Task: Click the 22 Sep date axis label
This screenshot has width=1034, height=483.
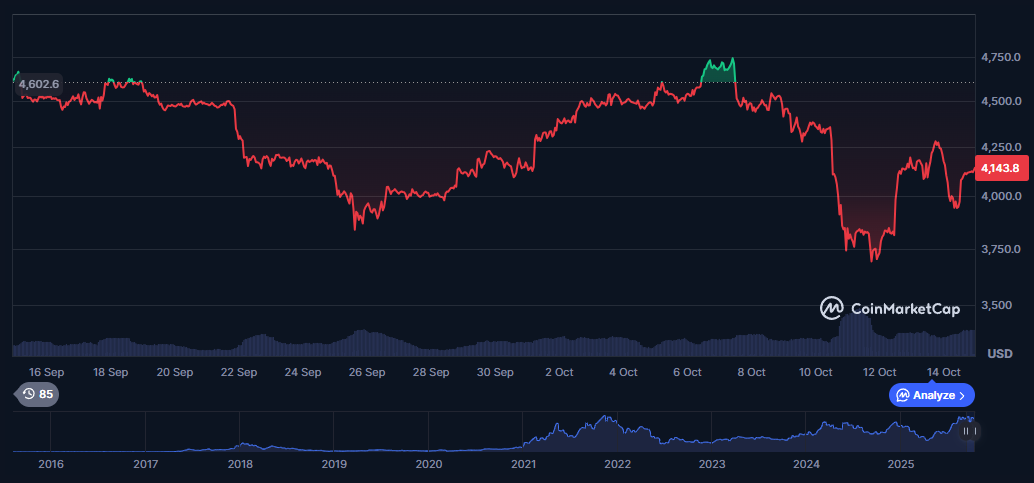Action: [239, 372]
